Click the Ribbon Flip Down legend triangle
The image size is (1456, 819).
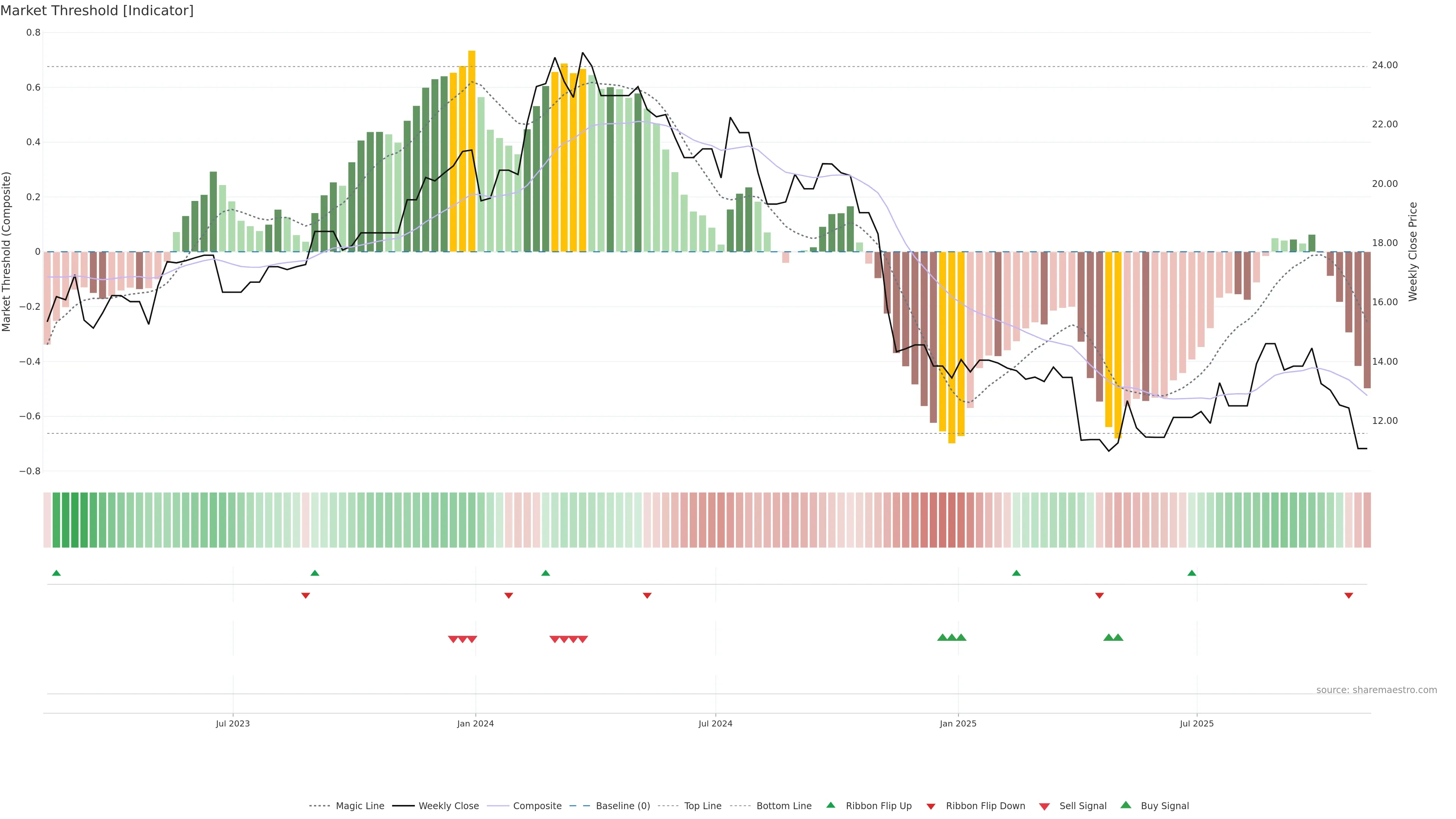pyautogui.click(x=931, y=806)
